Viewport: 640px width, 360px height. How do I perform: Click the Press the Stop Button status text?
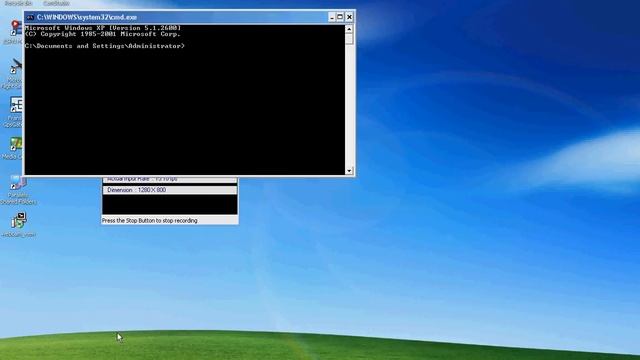149,220
